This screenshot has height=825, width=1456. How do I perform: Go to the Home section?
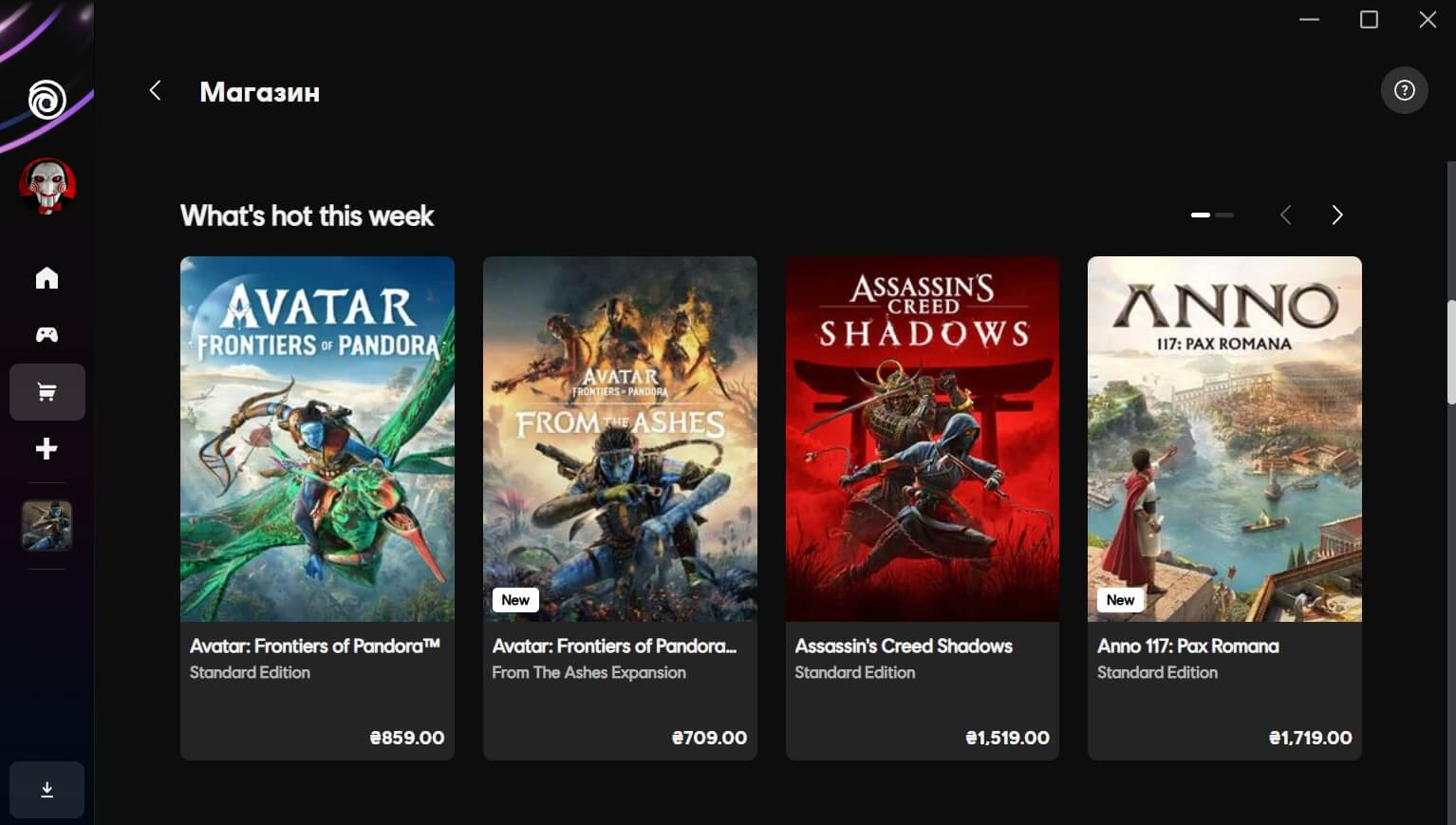pyautogui.click(x=47, y=278)
